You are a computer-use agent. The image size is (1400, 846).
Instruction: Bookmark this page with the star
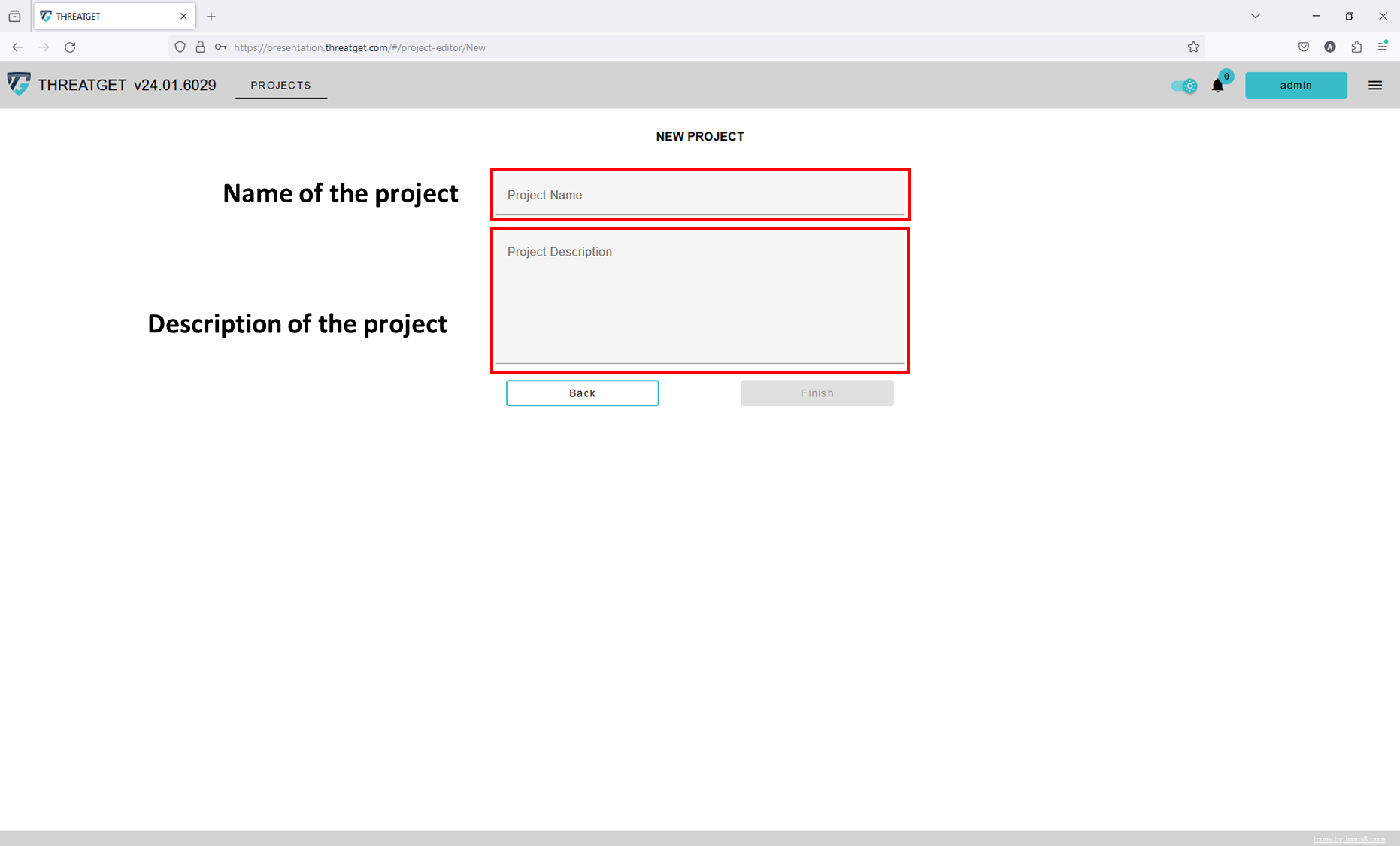(x=1193, y=47)
